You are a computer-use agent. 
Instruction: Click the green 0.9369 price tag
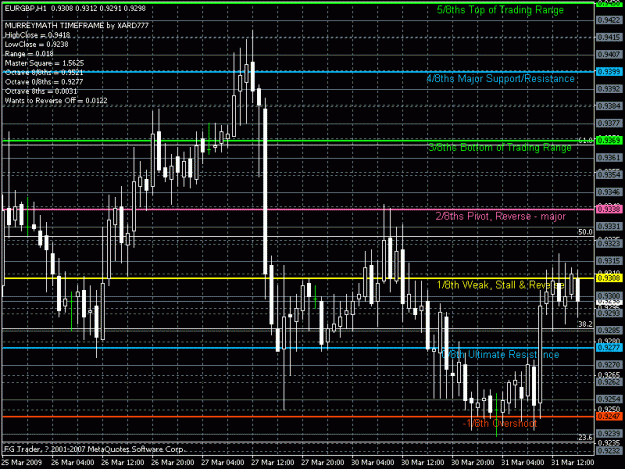pyautogui.click(x=609, y=140)
